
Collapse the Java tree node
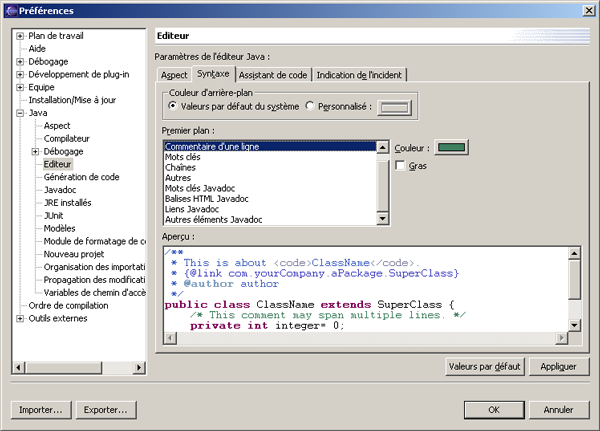click(x=21, y=114)
